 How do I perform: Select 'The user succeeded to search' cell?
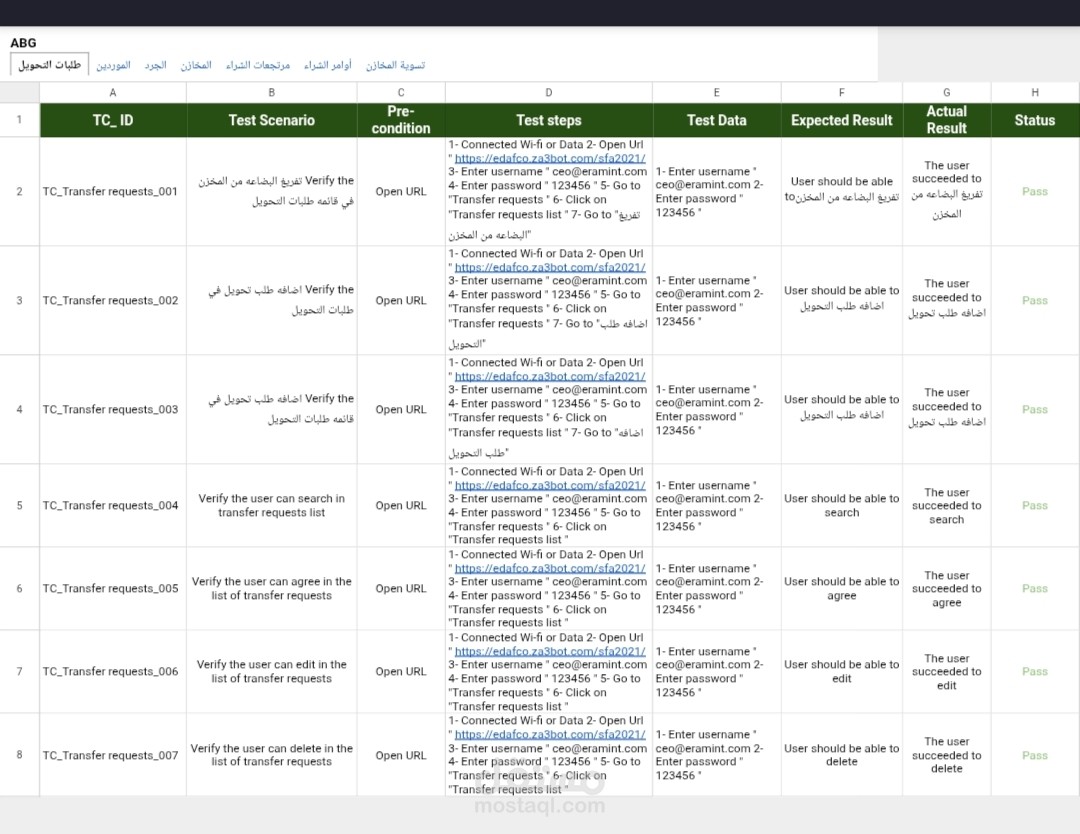[946, 505]
